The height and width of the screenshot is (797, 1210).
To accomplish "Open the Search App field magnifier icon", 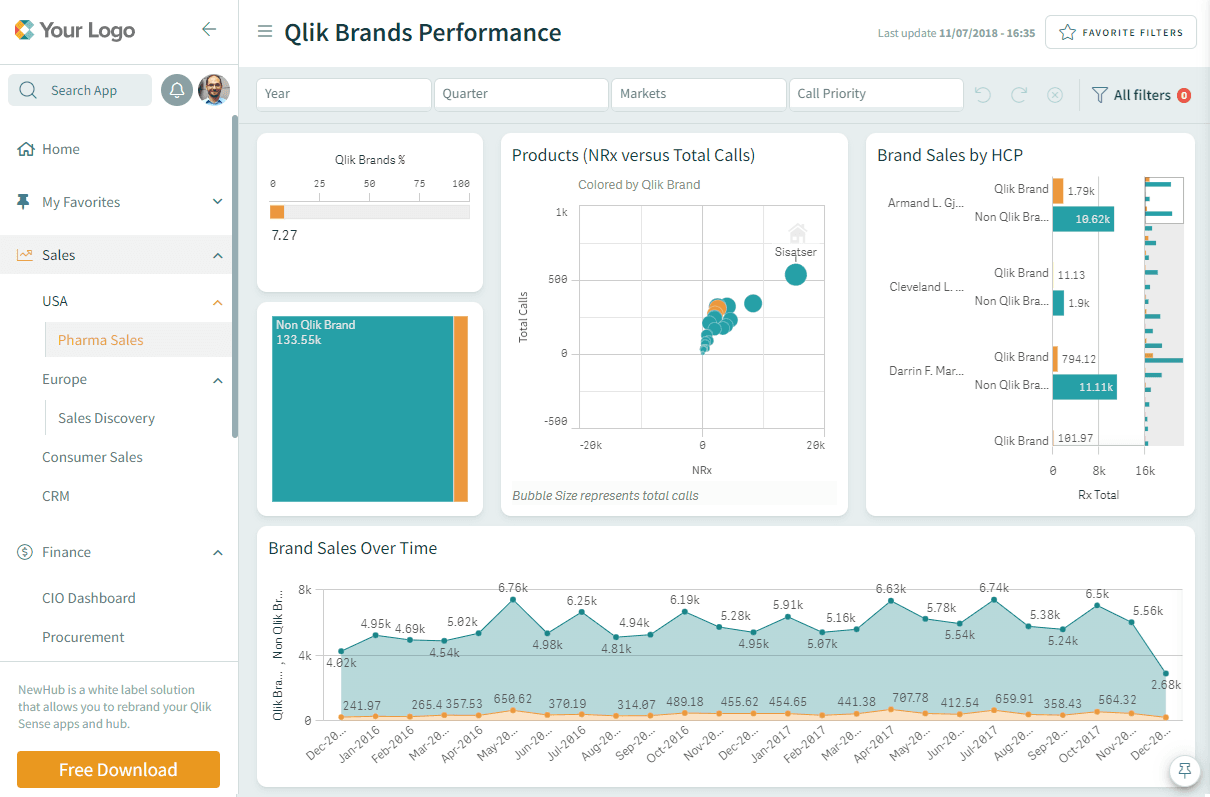I will click(27, 90).
